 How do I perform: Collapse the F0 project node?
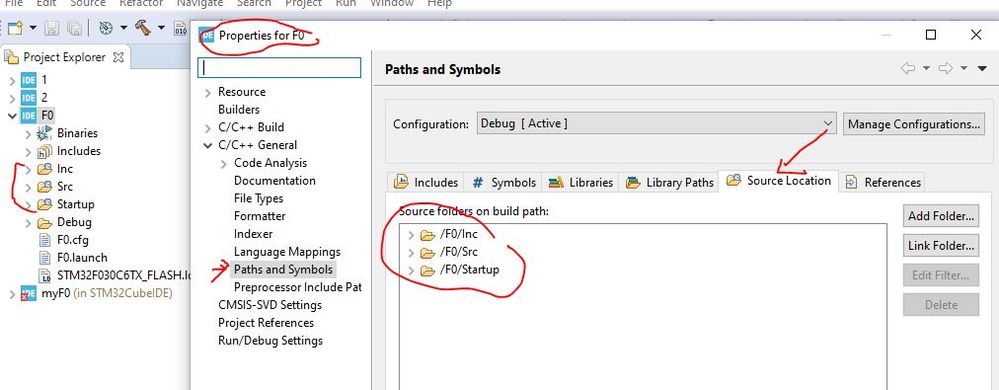12,115
